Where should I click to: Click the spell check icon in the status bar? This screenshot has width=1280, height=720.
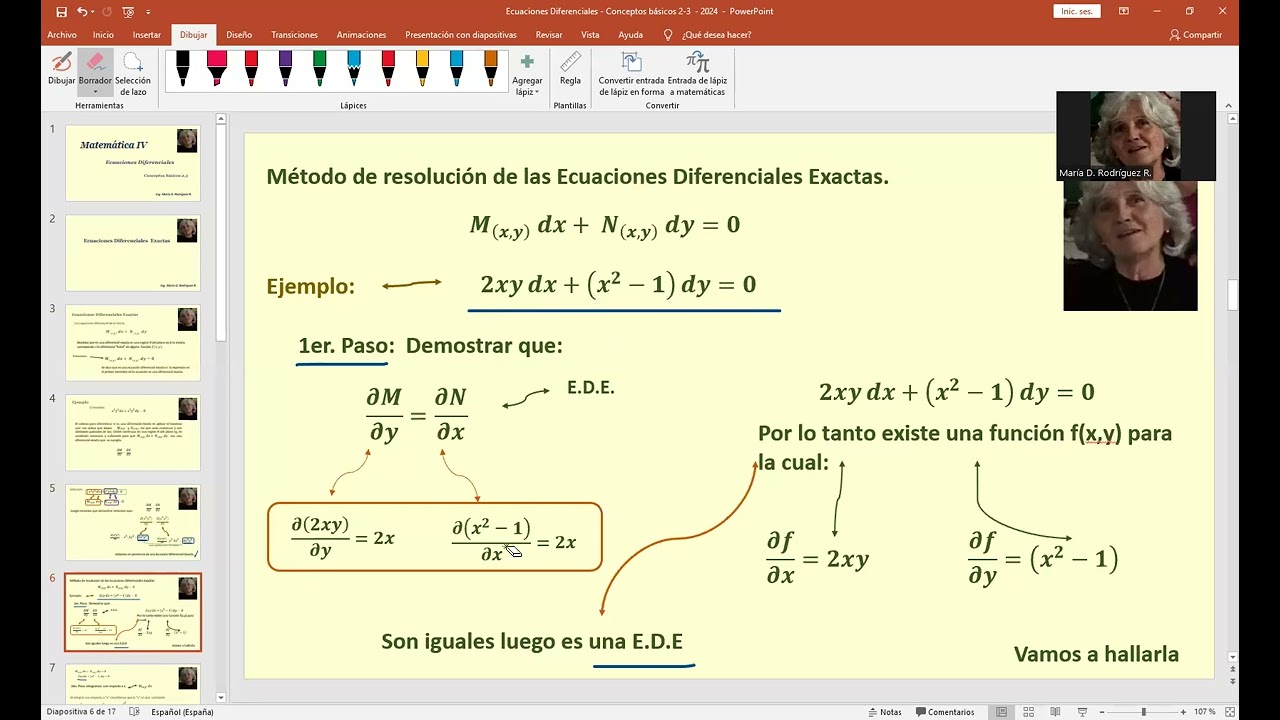tap(133, 712)
